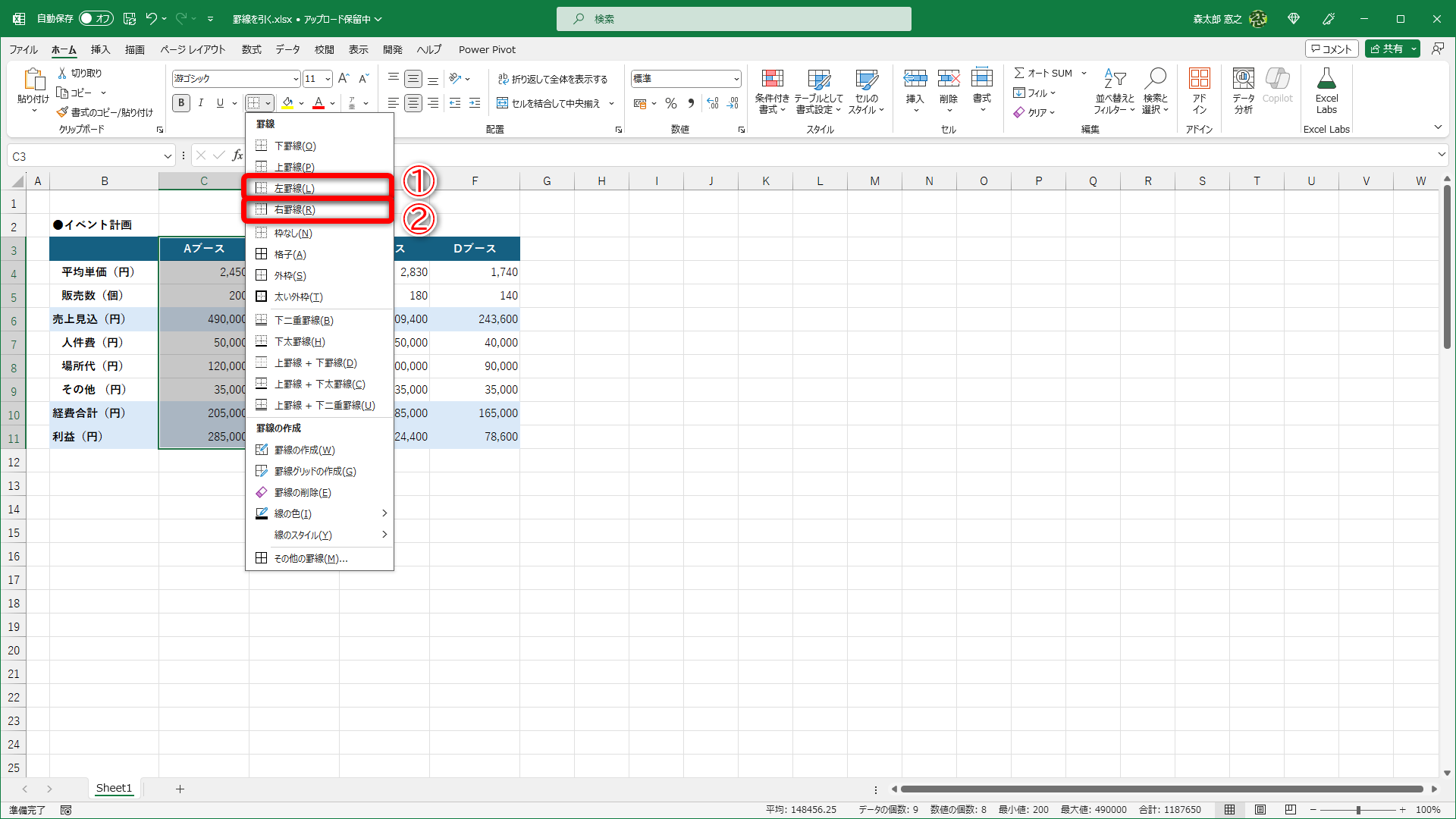Click the Format Painter brush icon

[62, 112]
